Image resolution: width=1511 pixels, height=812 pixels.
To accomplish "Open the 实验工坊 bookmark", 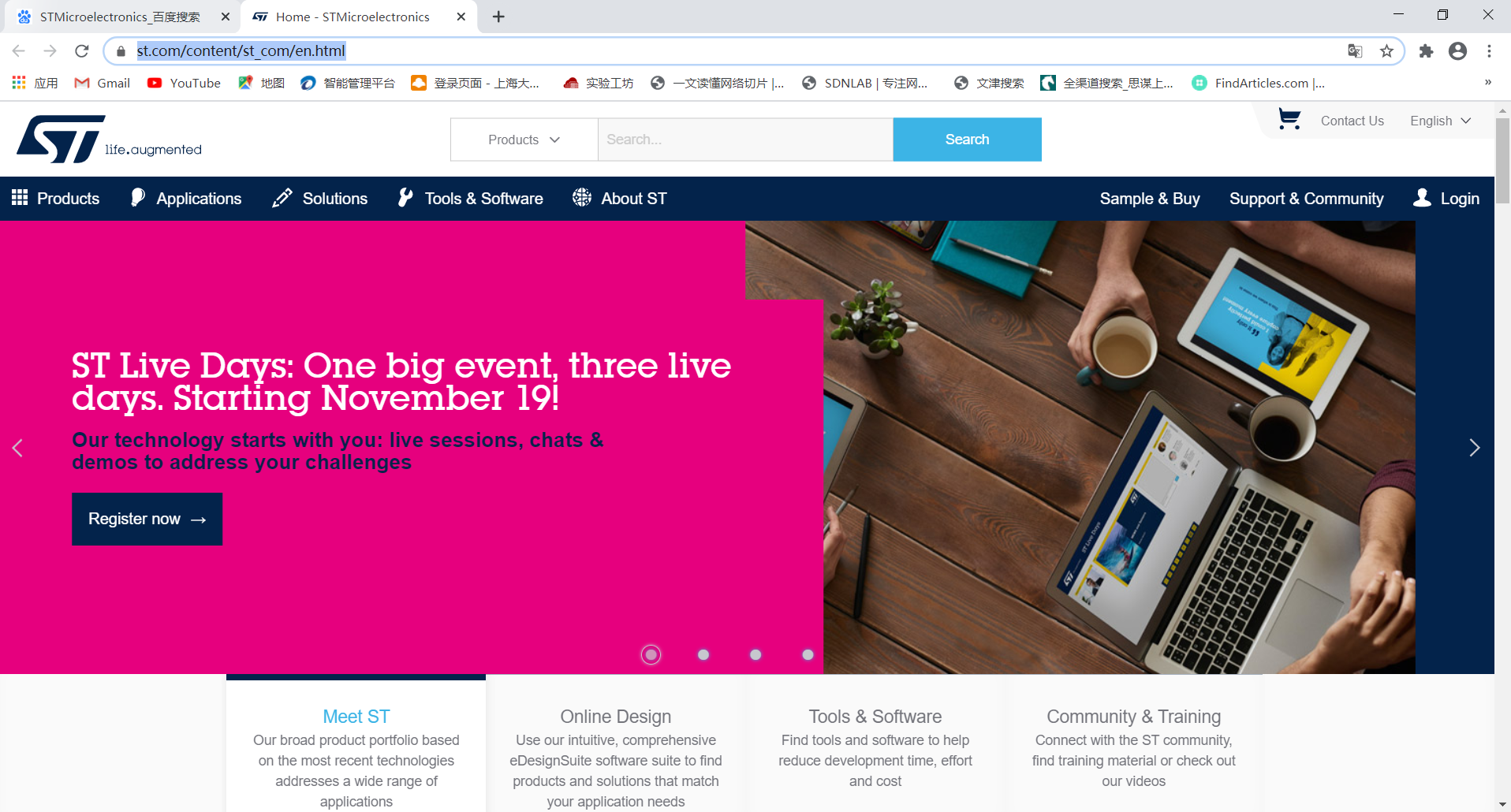I will click(x=599, y=83).
